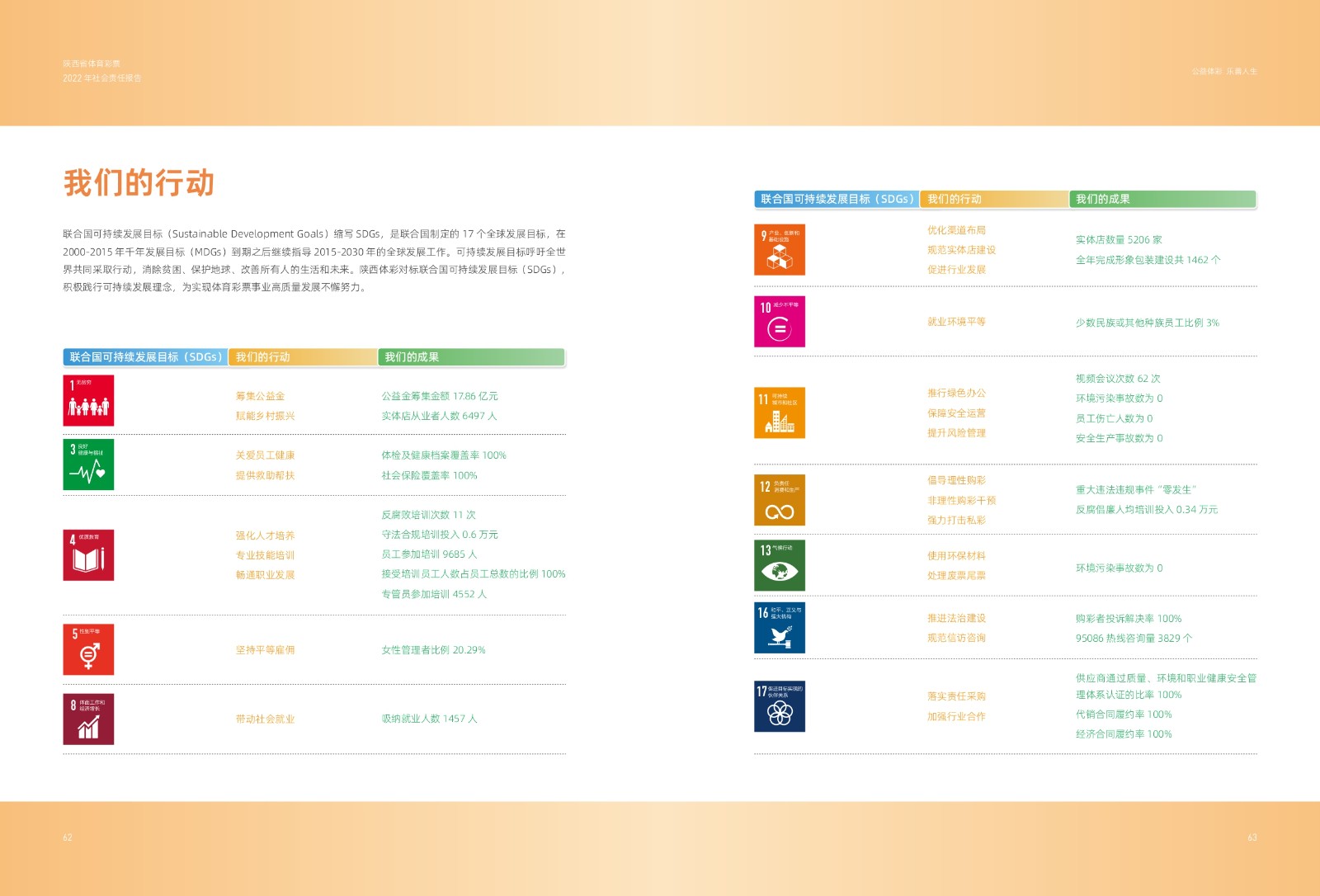
Task: Select the text 员工参加培训 9685 人
Action: [x=429, y=554]
